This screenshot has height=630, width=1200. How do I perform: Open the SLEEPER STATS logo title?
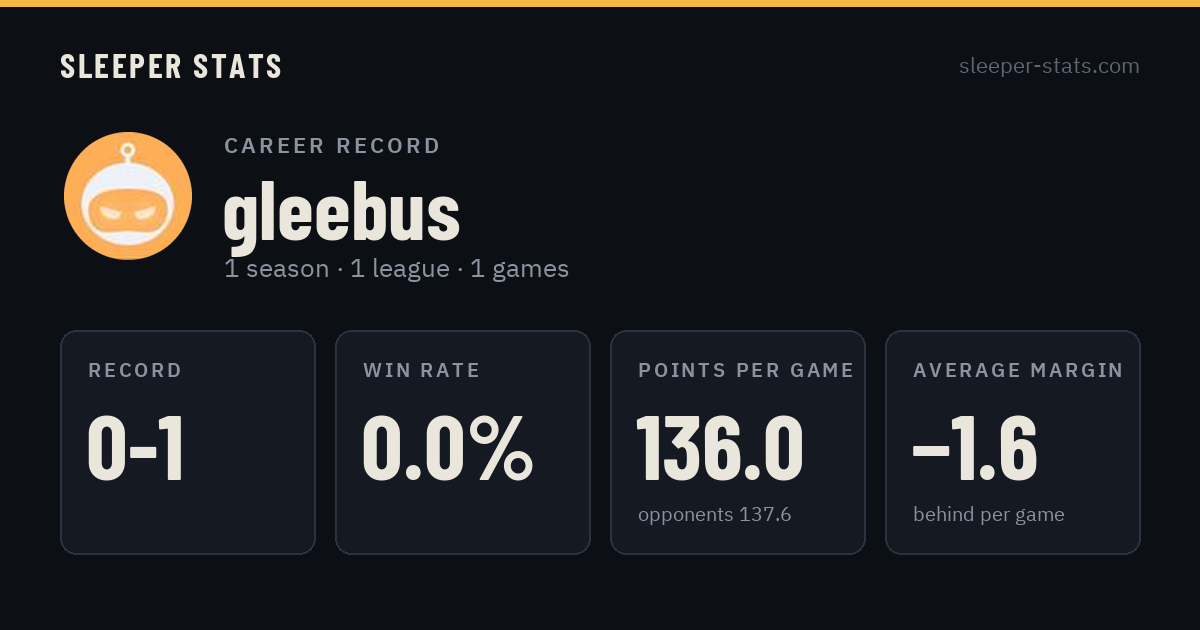[171, 67]
